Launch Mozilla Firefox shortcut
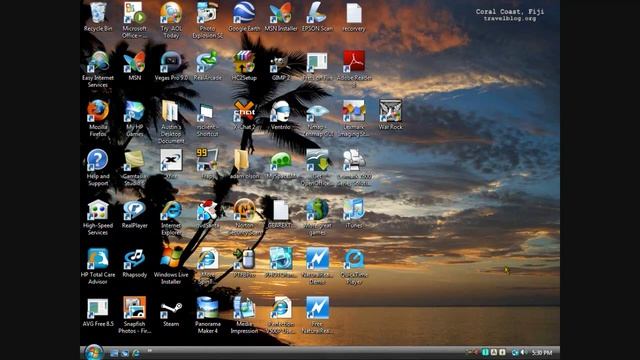Viewport: 640px width, 360px height. [98, 118]
